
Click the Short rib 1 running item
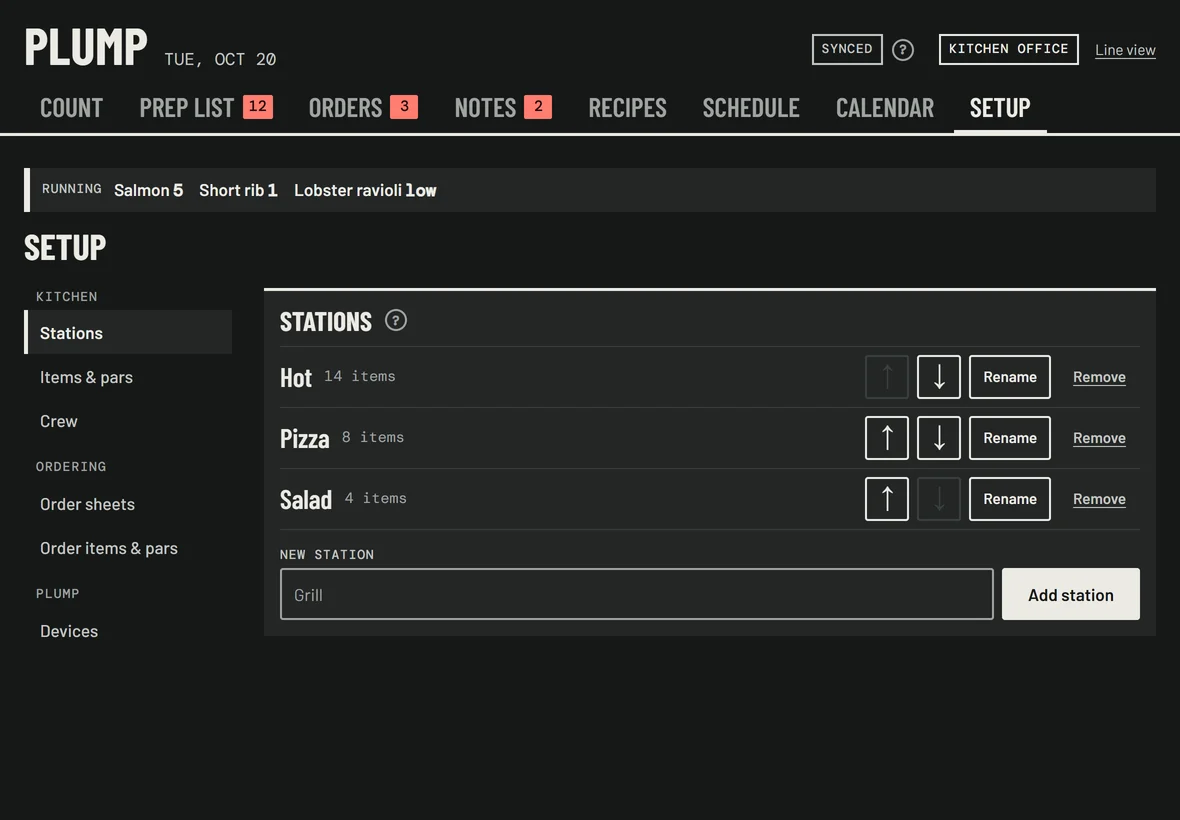click(x=238, y=190)
